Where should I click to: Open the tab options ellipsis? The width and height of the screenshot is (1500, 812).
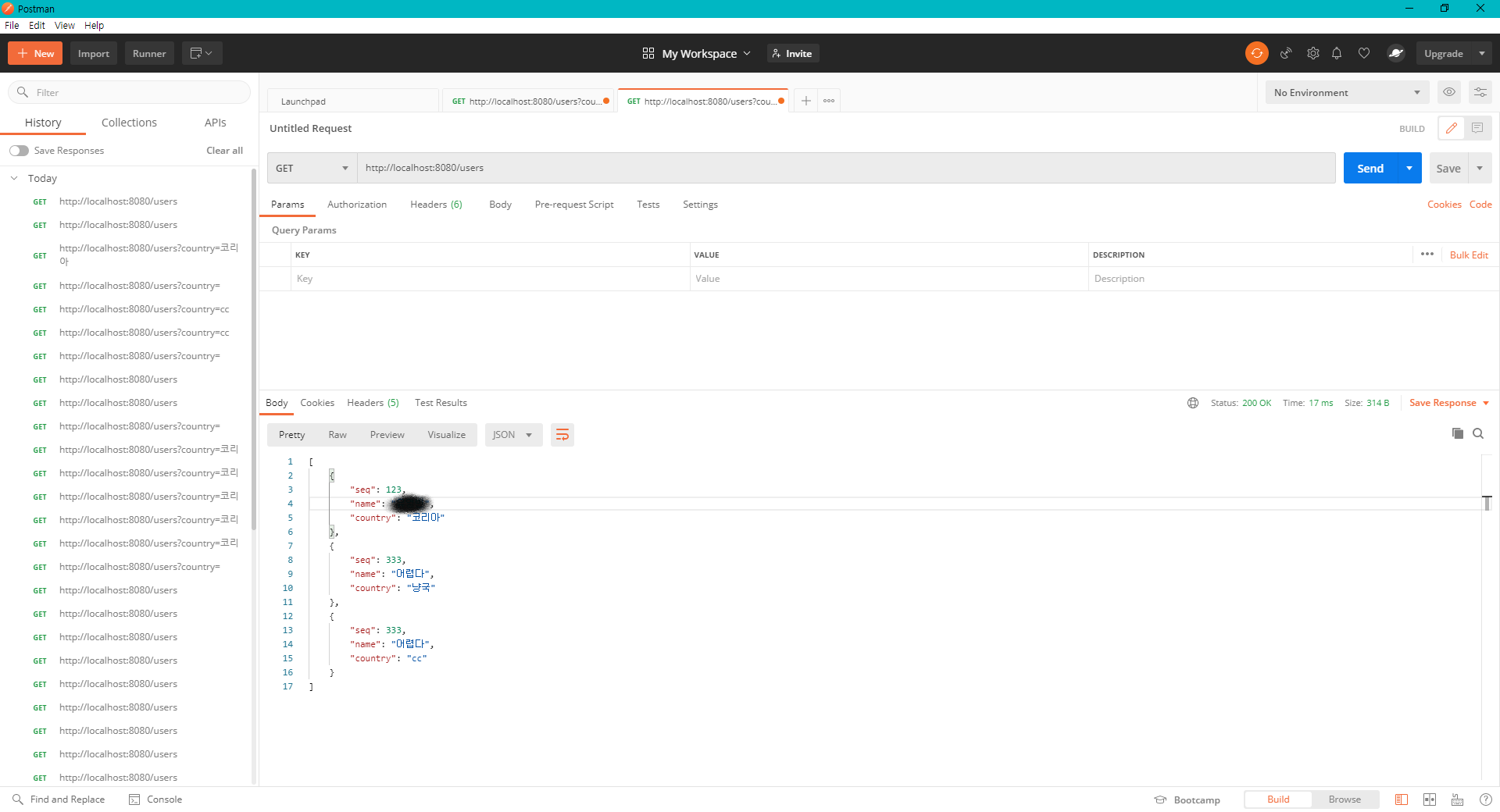[829, 101]
